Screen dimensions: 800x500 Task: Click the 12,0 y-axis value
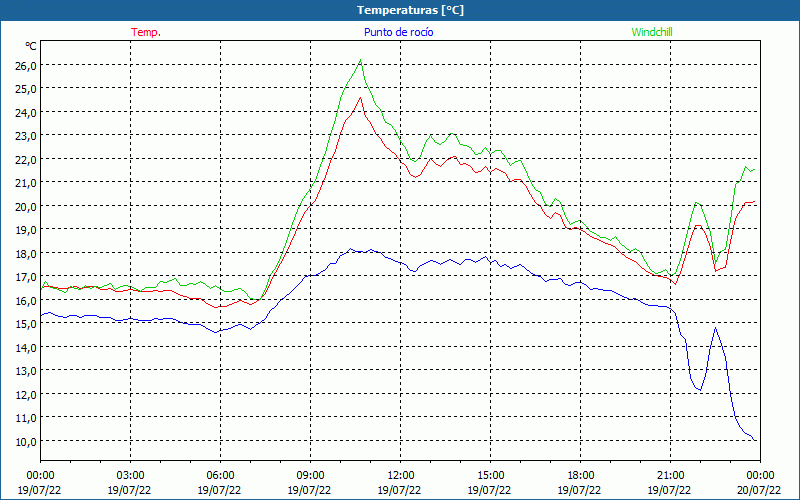[x=26, y=394]
